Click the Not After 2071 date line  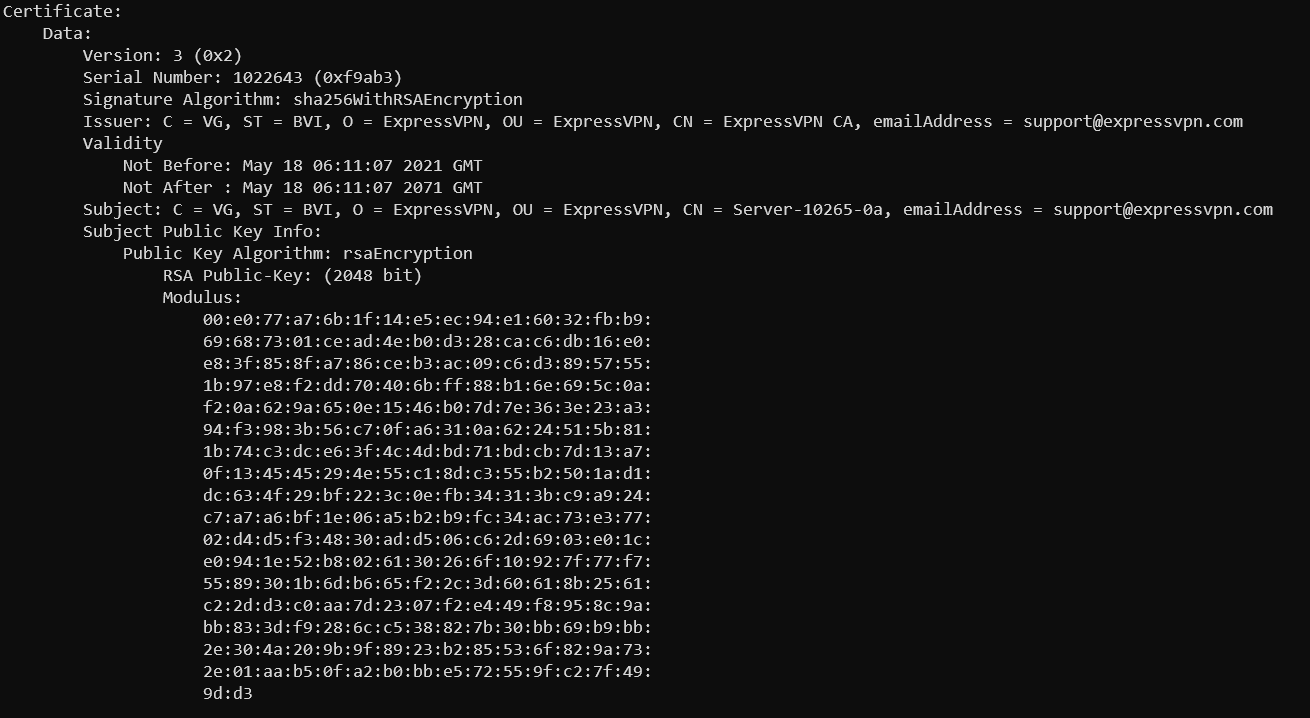tap(302, 187)
